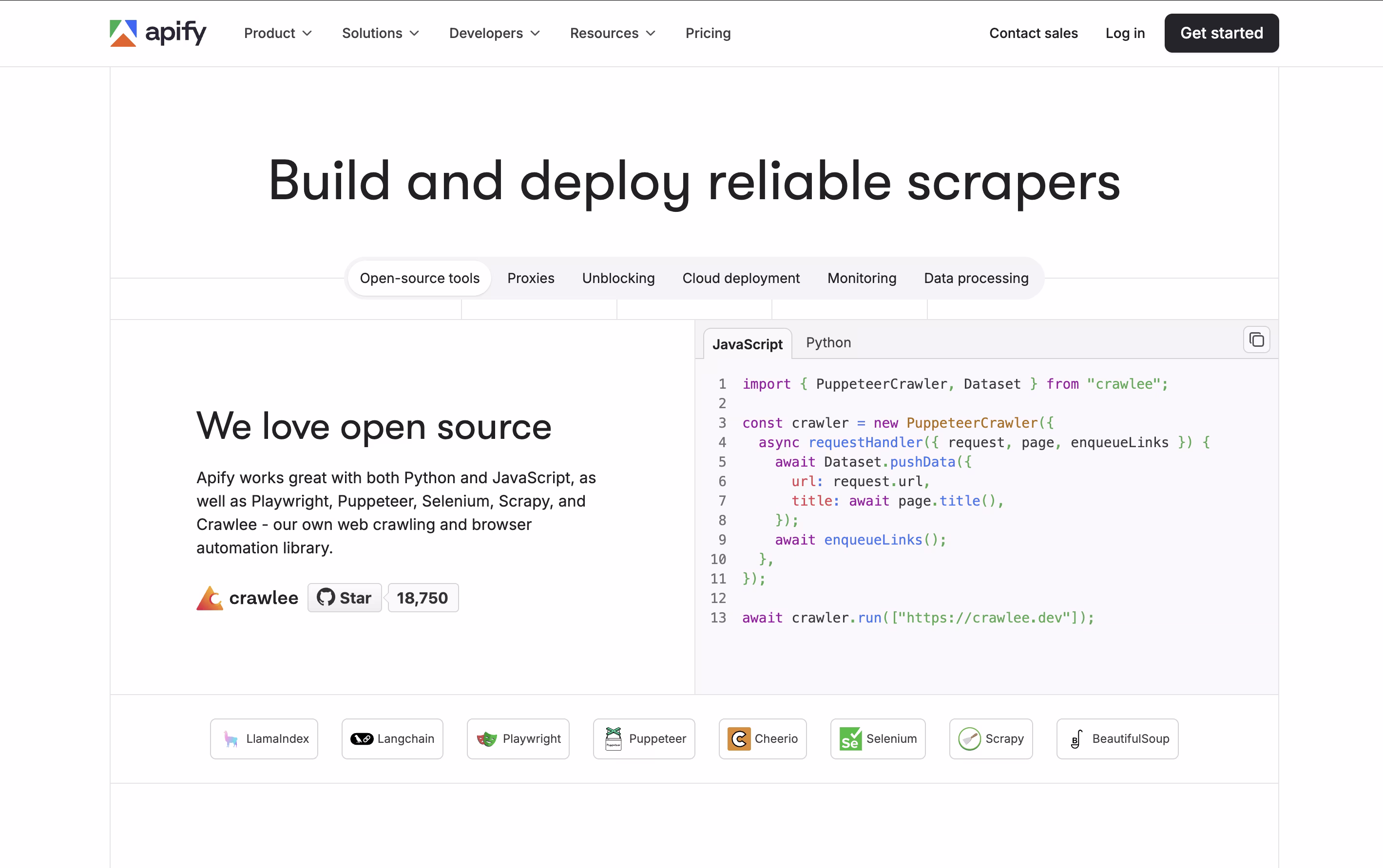Click the Puppeteer logo icon

[x=614, y=739]
